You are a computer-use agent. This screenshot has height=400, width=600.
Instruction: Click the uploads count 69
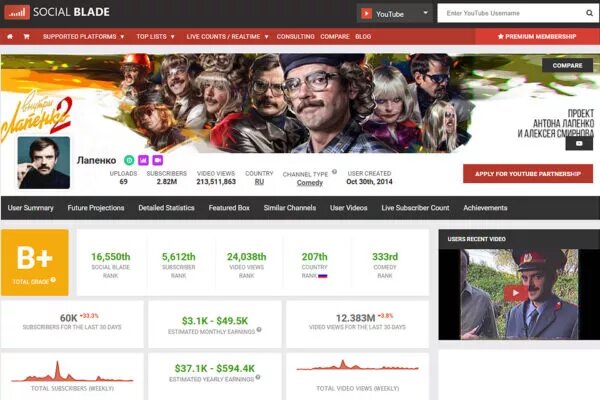point(123,181)
